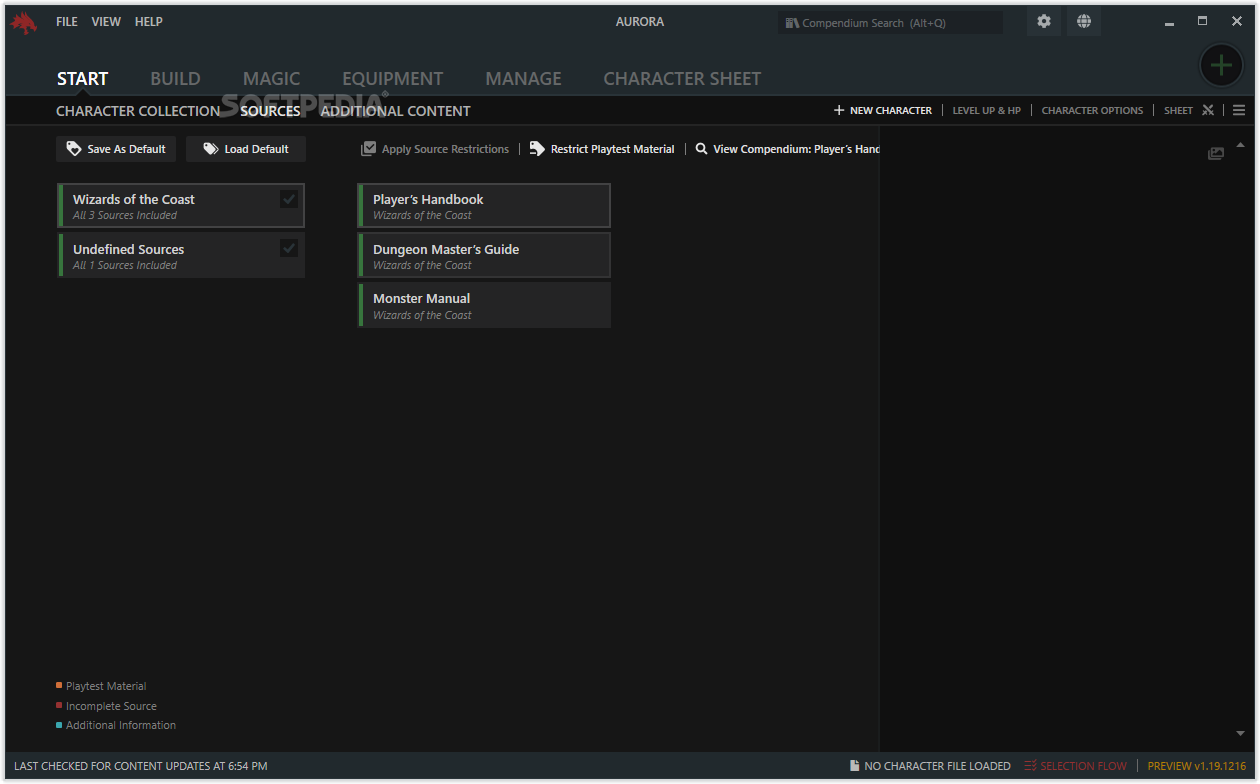
Task: Switch to the BUILD tab
Action: tap(175, 78)
